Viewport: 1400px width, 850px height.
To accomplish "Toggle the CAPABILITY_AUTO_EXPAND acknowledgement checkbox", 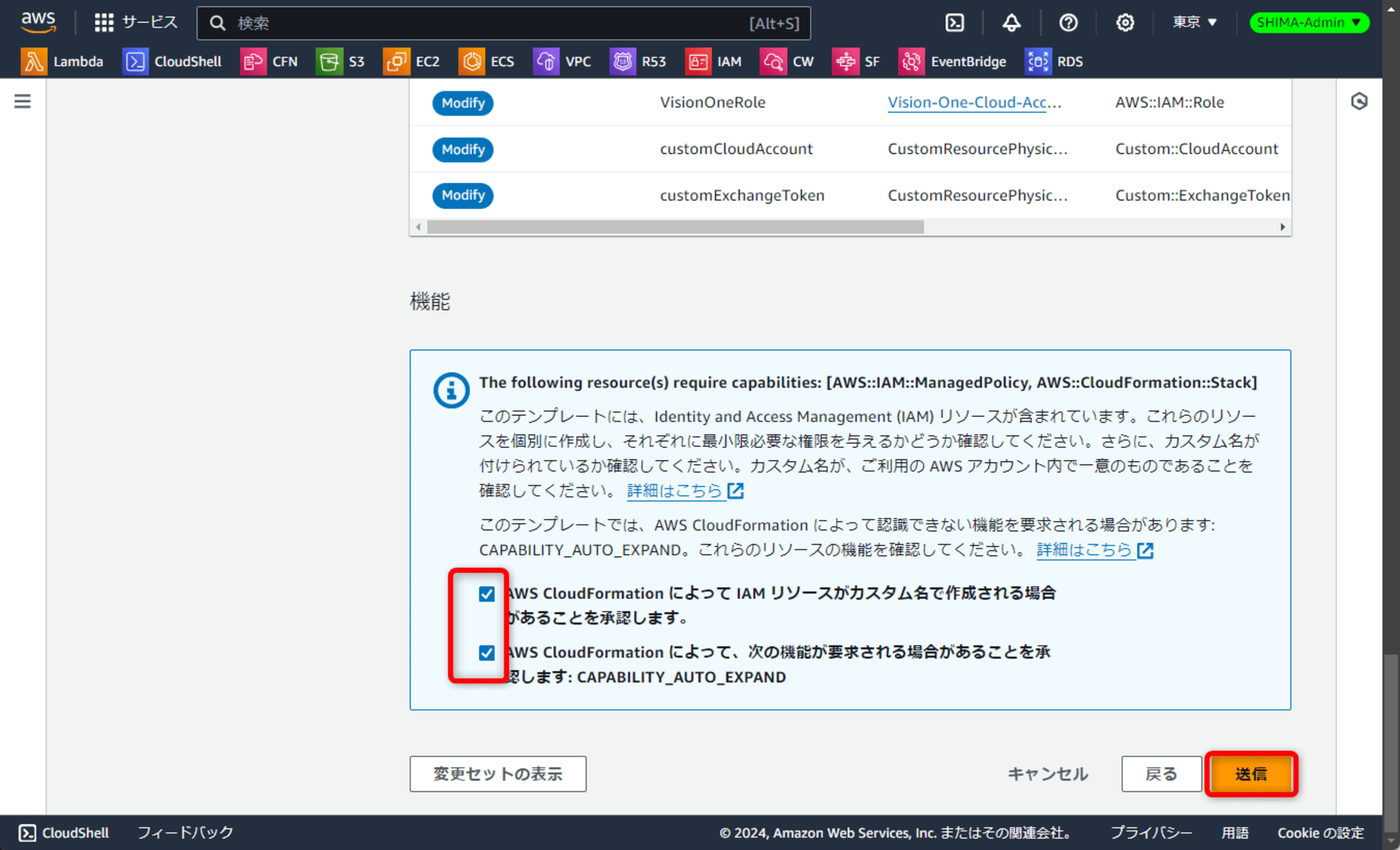I will 486,653.
